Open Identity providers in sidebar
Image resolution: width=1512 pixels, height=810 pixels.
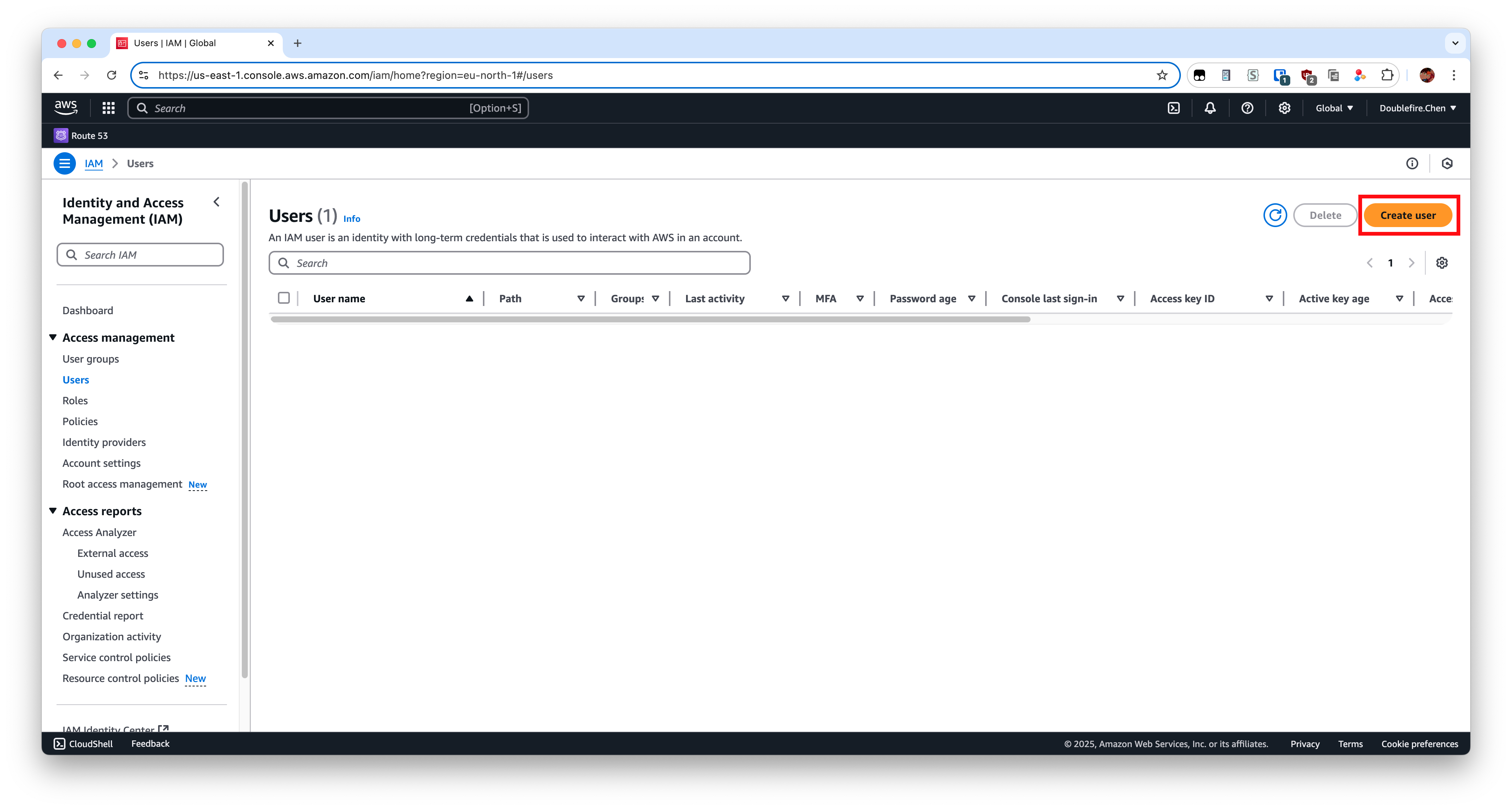(104, 442)
